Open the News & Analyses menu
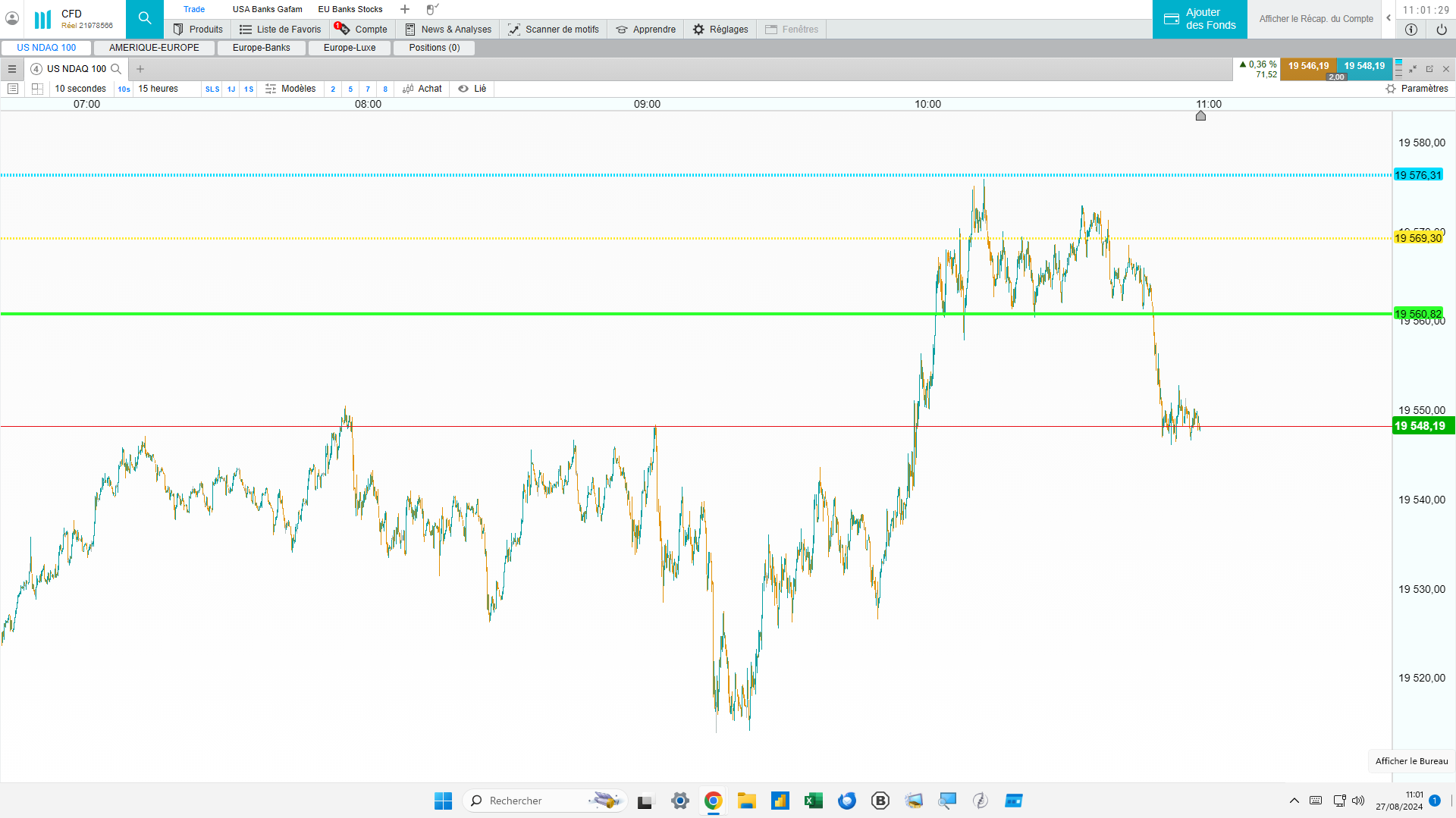The height and width of the screenshot is (818, 1456). (x=448, y=30)
